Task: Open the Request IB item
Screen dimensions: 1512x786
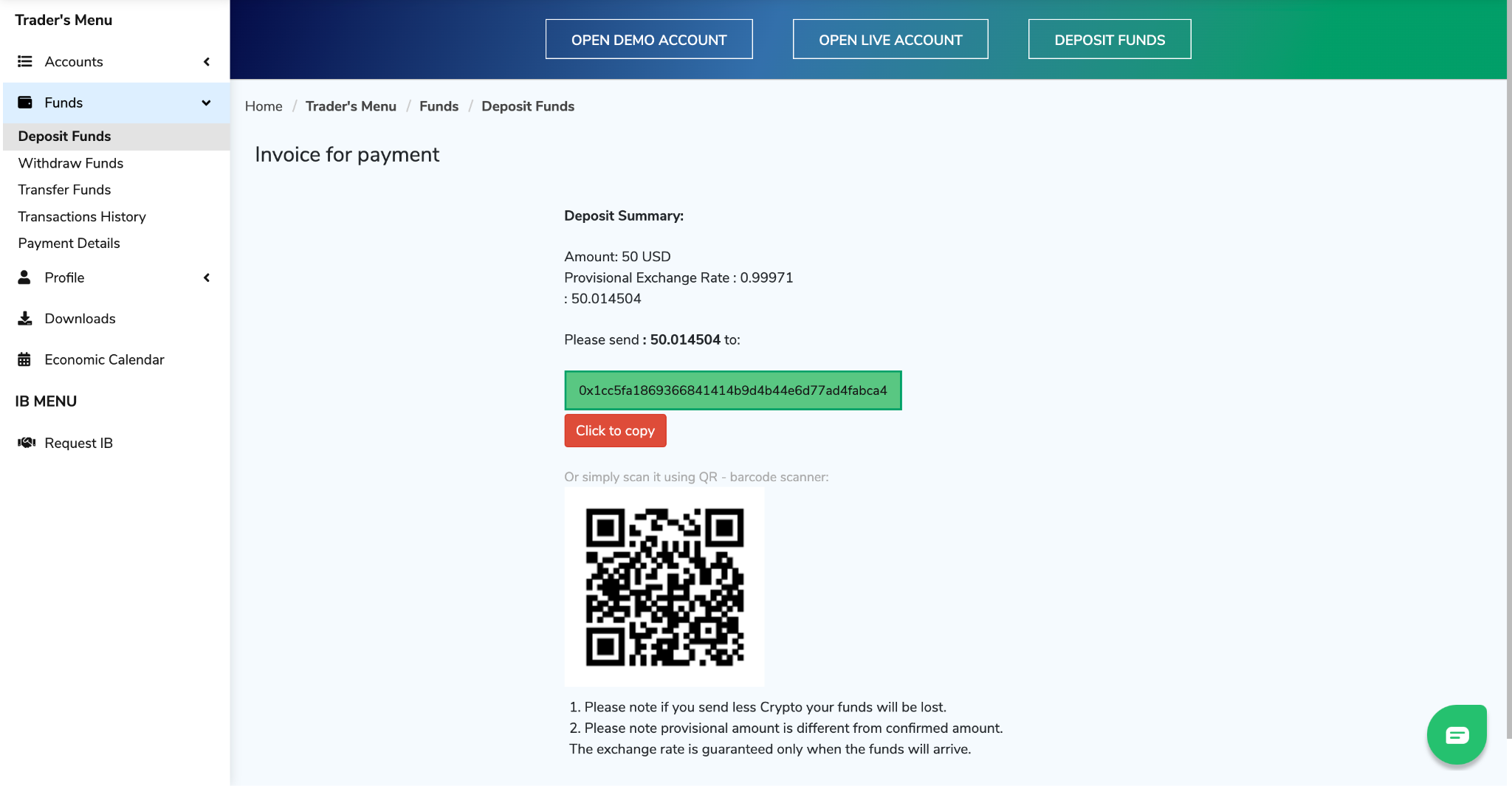Action: [x=117, y=443]
